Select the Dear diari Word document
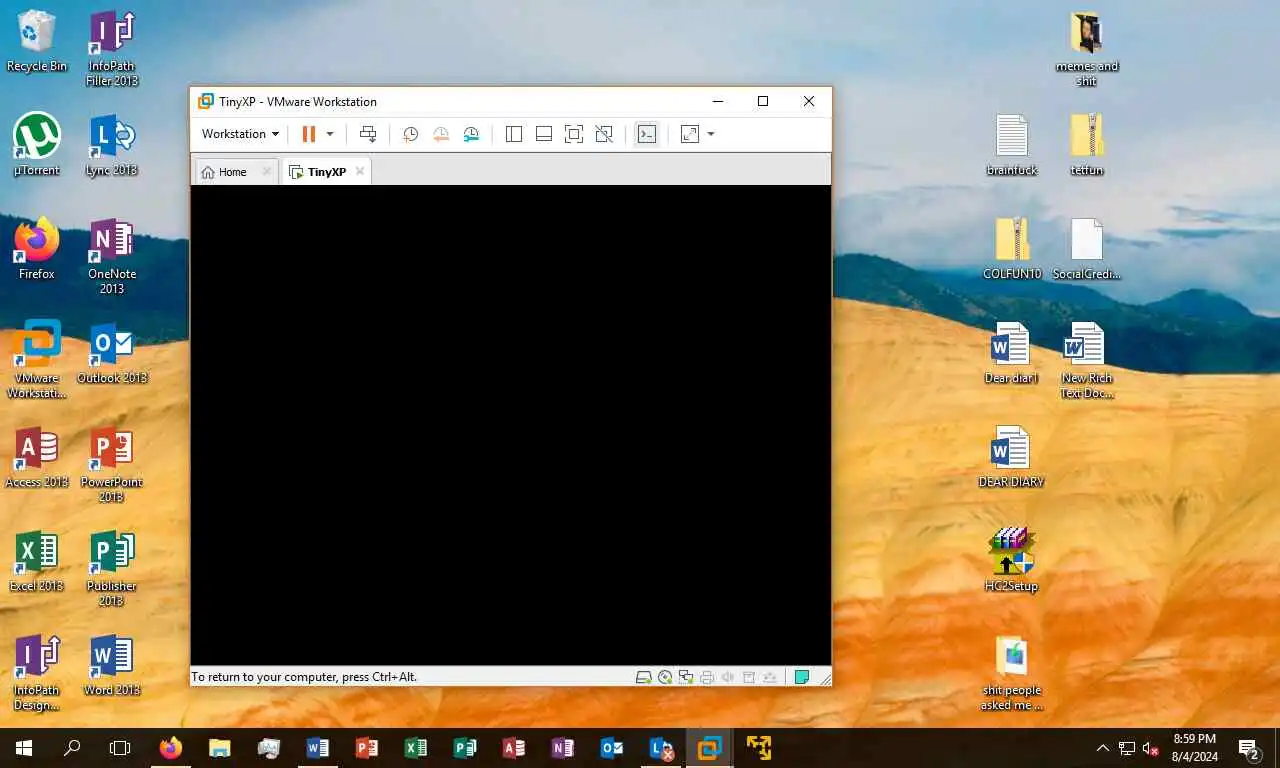Image resolution: width=1280 pixels, height=768 pixels. (1012, 353)
